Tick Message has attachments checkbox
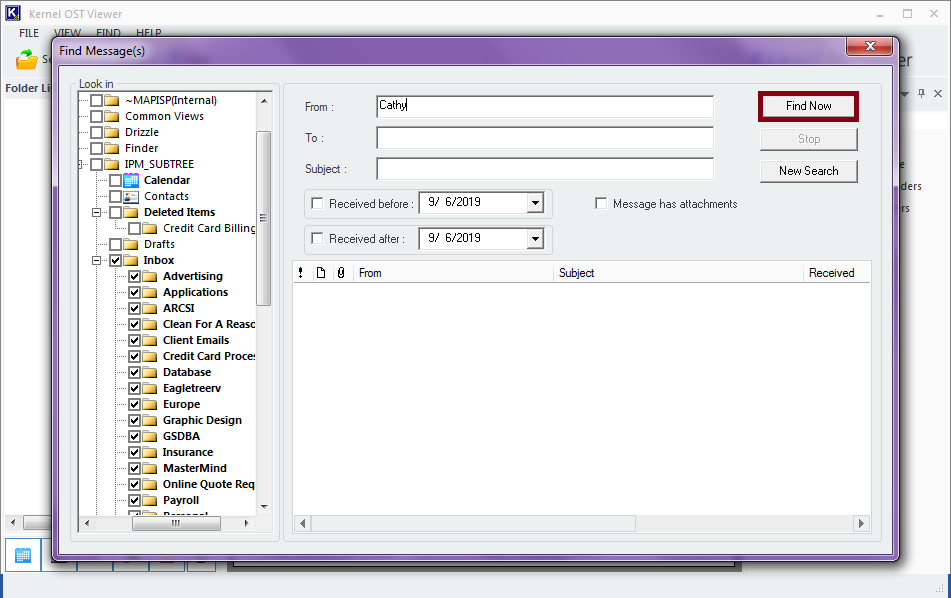This screenshot has width=951, height=598. click(x=600, y=203)
